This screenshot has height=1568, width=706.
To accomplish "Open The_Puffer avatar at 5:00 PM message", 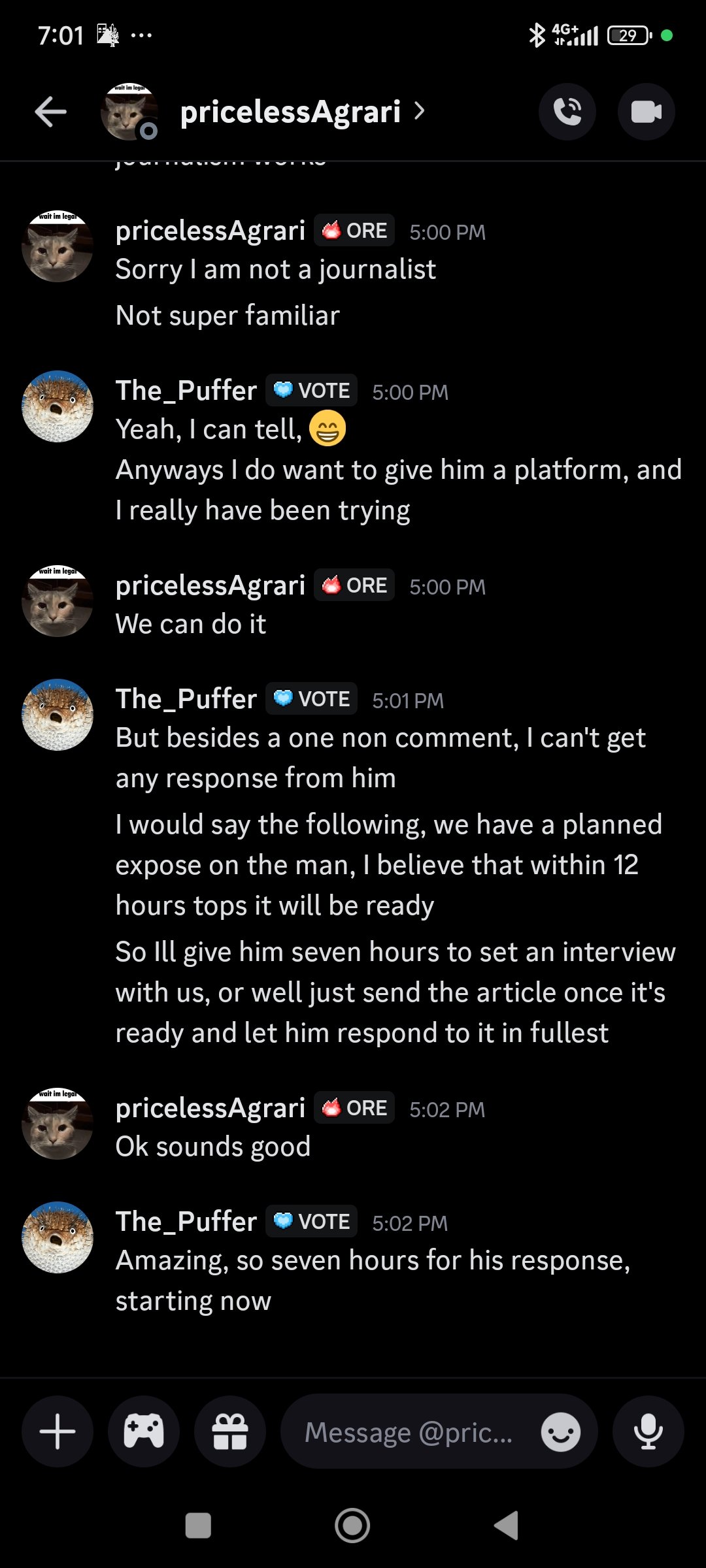I will click(58, 406).
